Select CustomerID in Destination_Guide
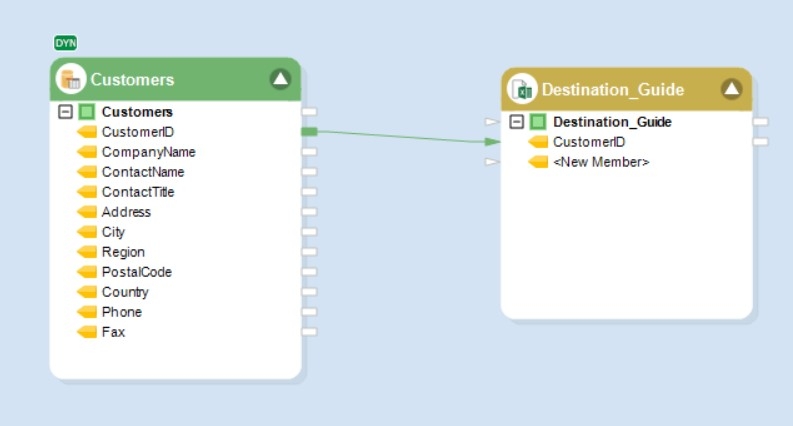The height and width of the screenshot is (426, 793). tap(589, 142)
